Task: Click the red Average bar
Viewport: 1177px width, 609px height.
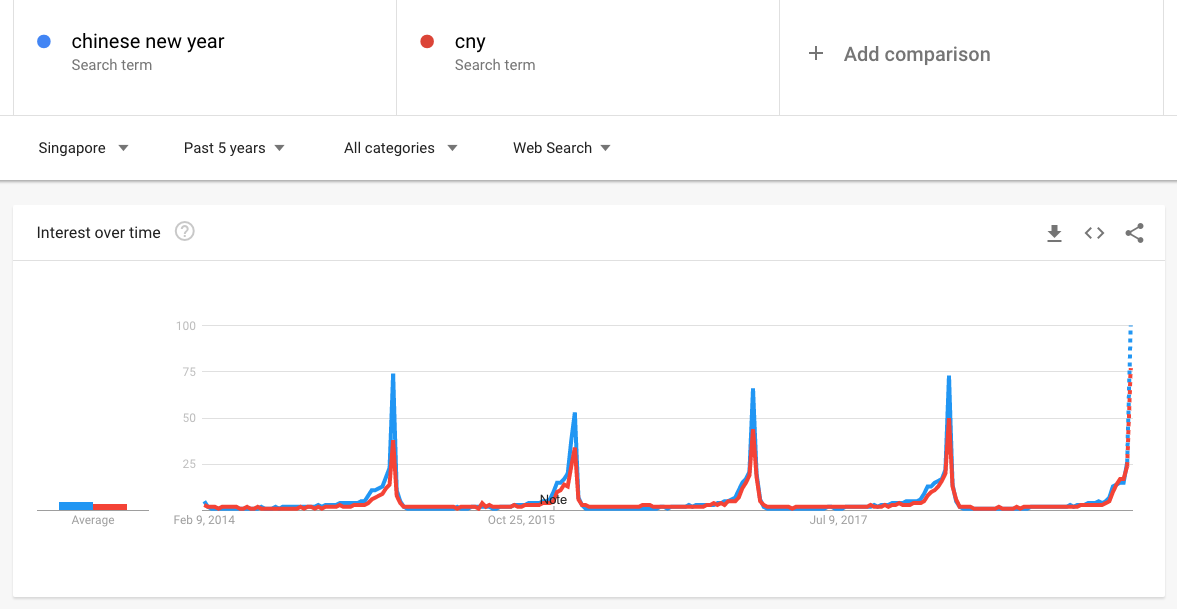Action: (x=110, y=507)
